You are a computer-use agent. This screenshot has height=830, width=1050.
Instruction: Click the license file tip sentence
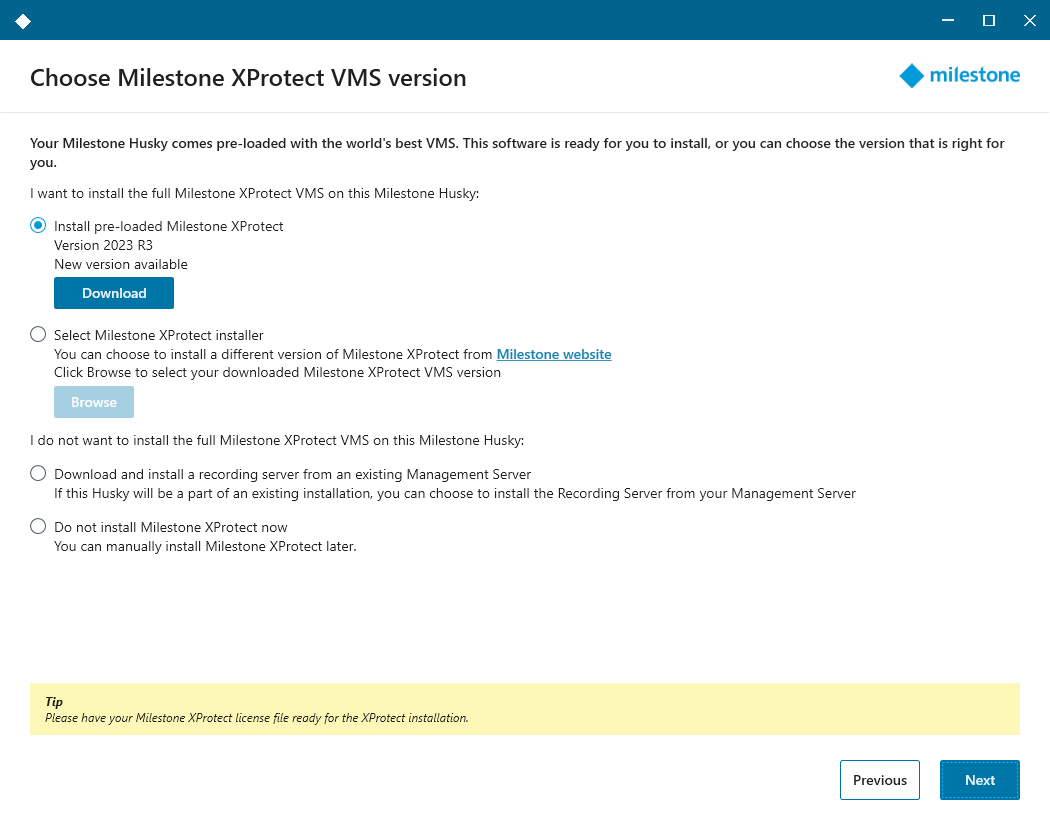[x=256, y=717]
